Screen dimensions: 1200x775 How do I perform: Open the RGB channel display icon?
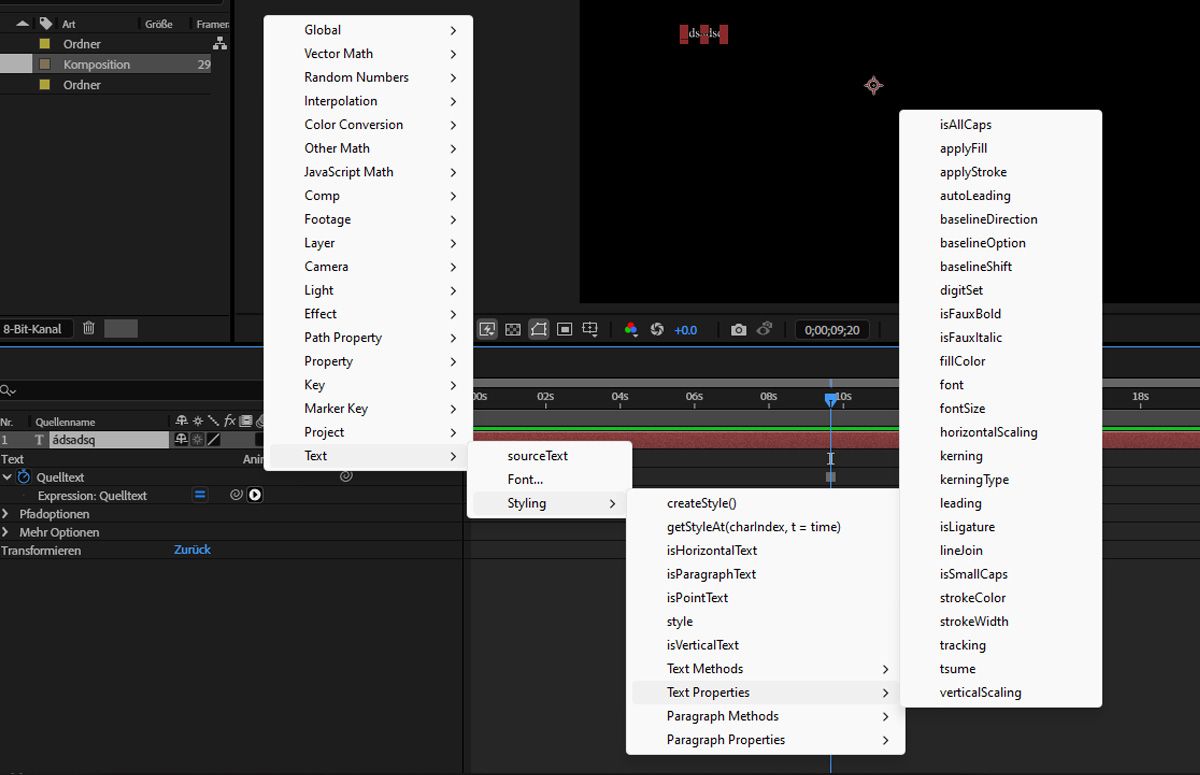[631, 329]
